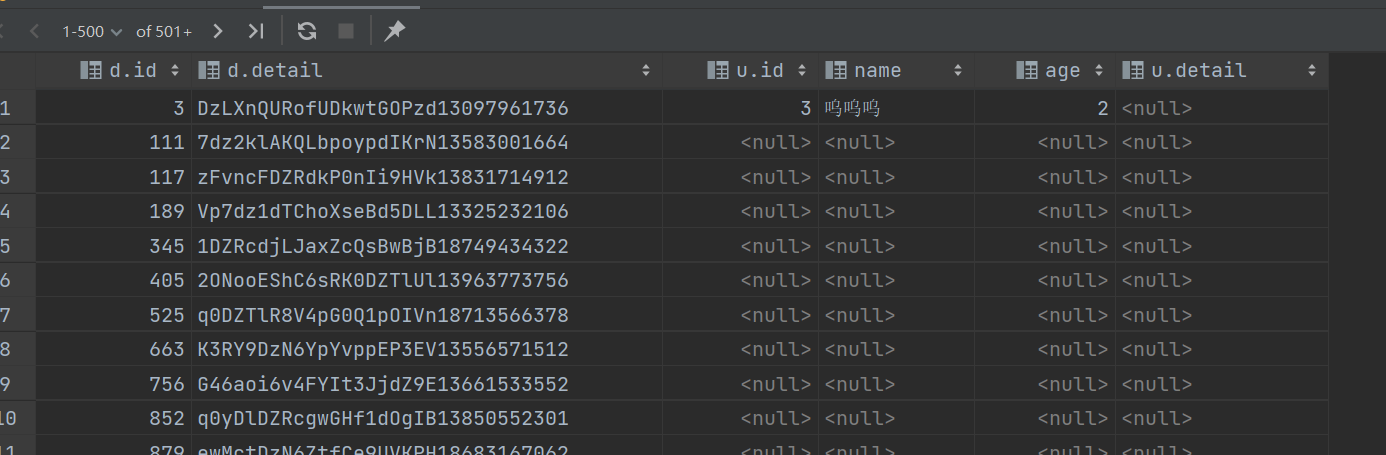The width and height of the screenshot is (1386, 455).
Task: Select row number 7 in the gutter
Action: pos(17,315)
